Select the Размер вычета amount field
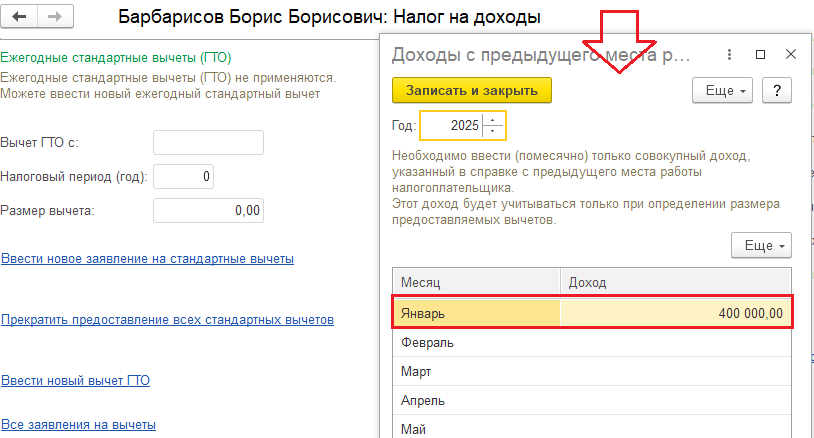The image size is (814, 438). (x=208, y=210)
